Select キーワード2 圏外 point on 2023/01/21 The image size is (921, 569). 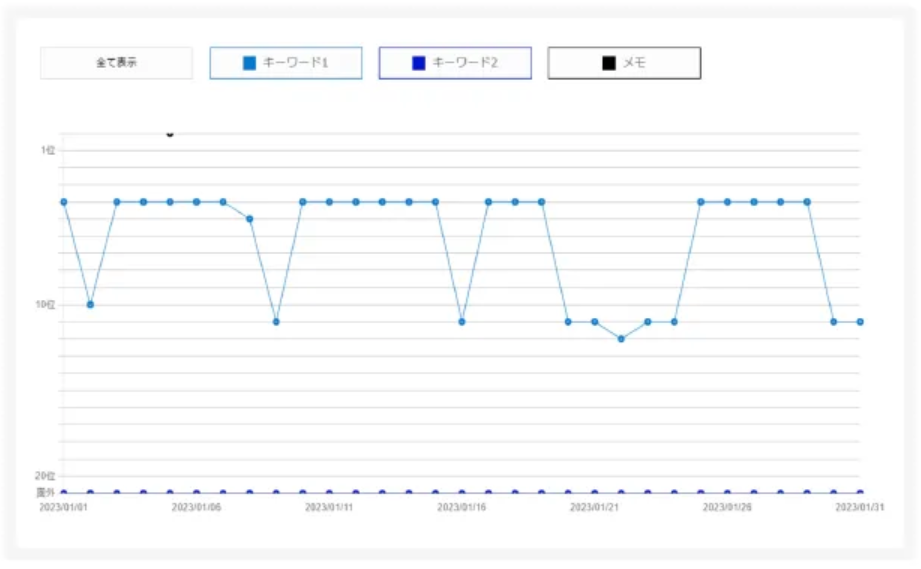[x=594, y=493]
